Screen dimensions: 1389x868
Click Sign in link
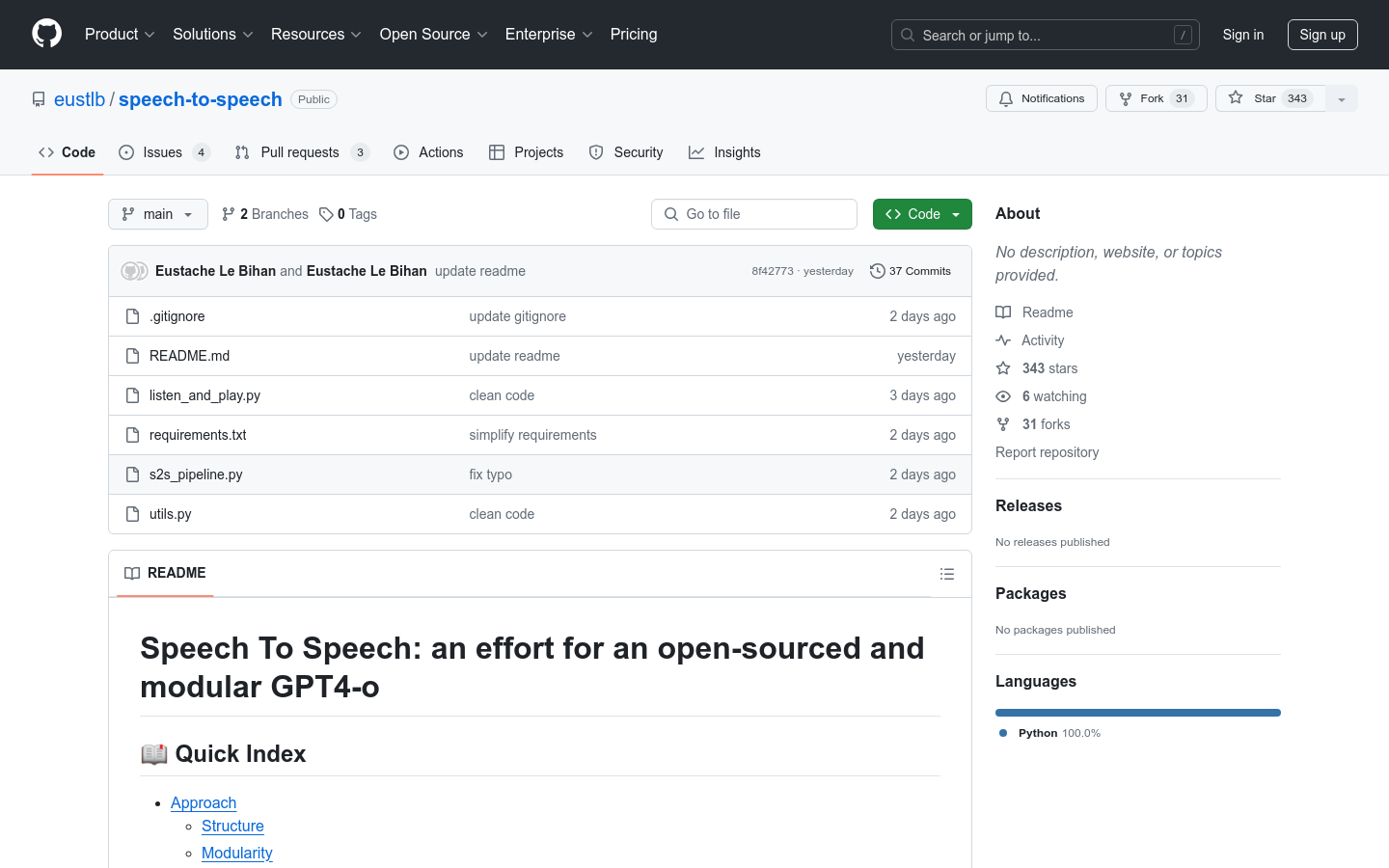click(1243, 35)
